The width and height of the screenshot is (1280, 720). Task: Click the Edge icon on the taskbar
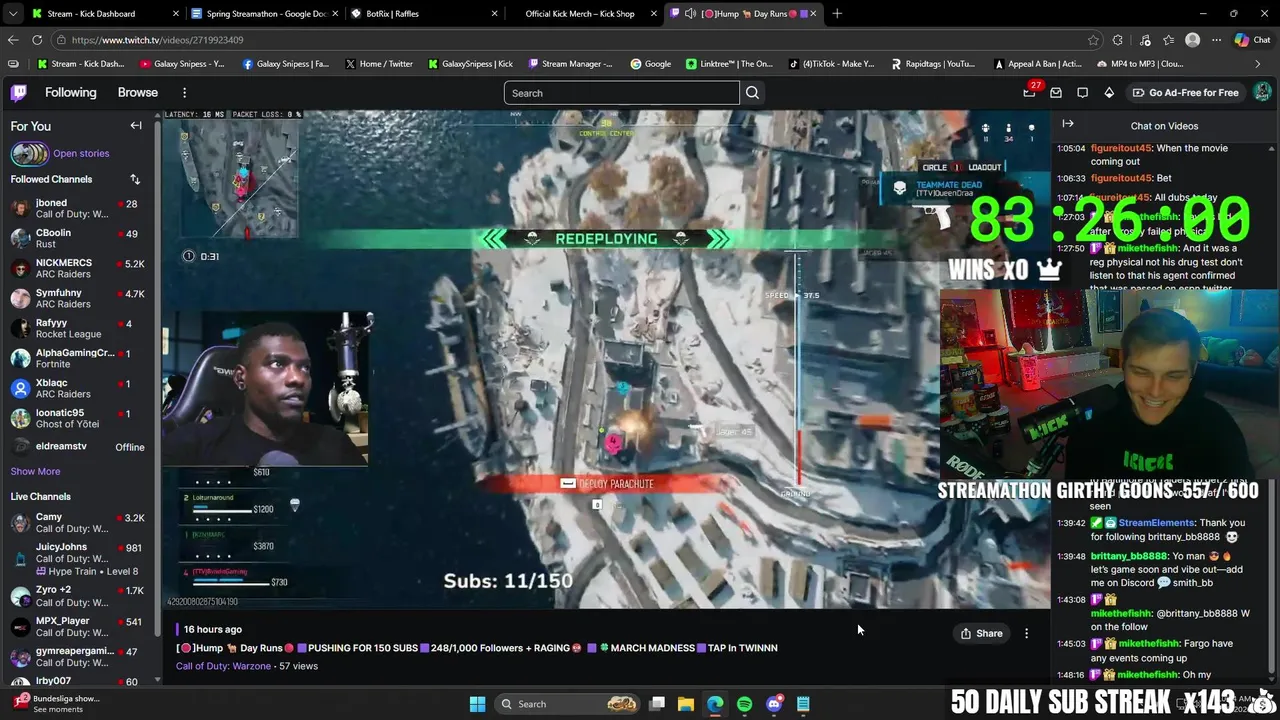715,704
